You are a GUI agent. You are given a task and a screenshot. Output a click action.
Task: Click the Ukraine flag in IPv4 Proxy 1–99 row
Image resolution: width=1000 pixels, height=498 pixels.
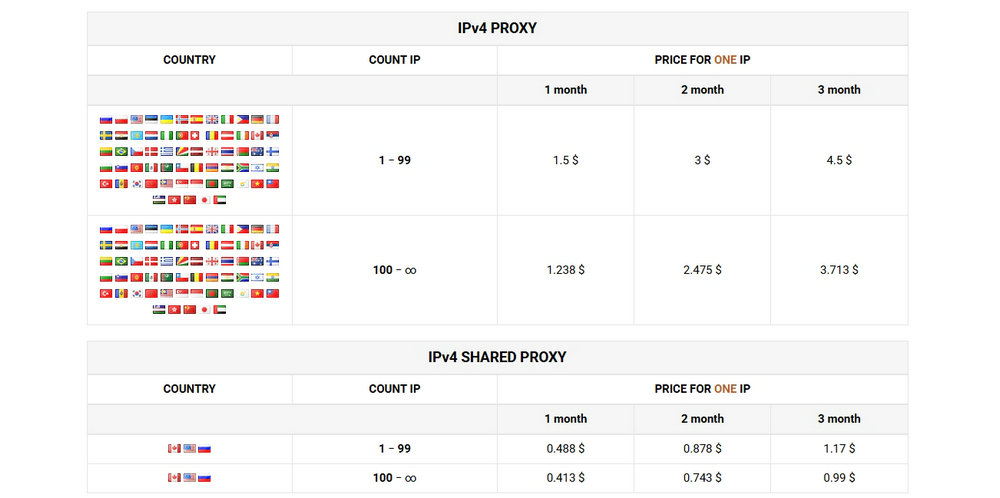pos(166,119)
